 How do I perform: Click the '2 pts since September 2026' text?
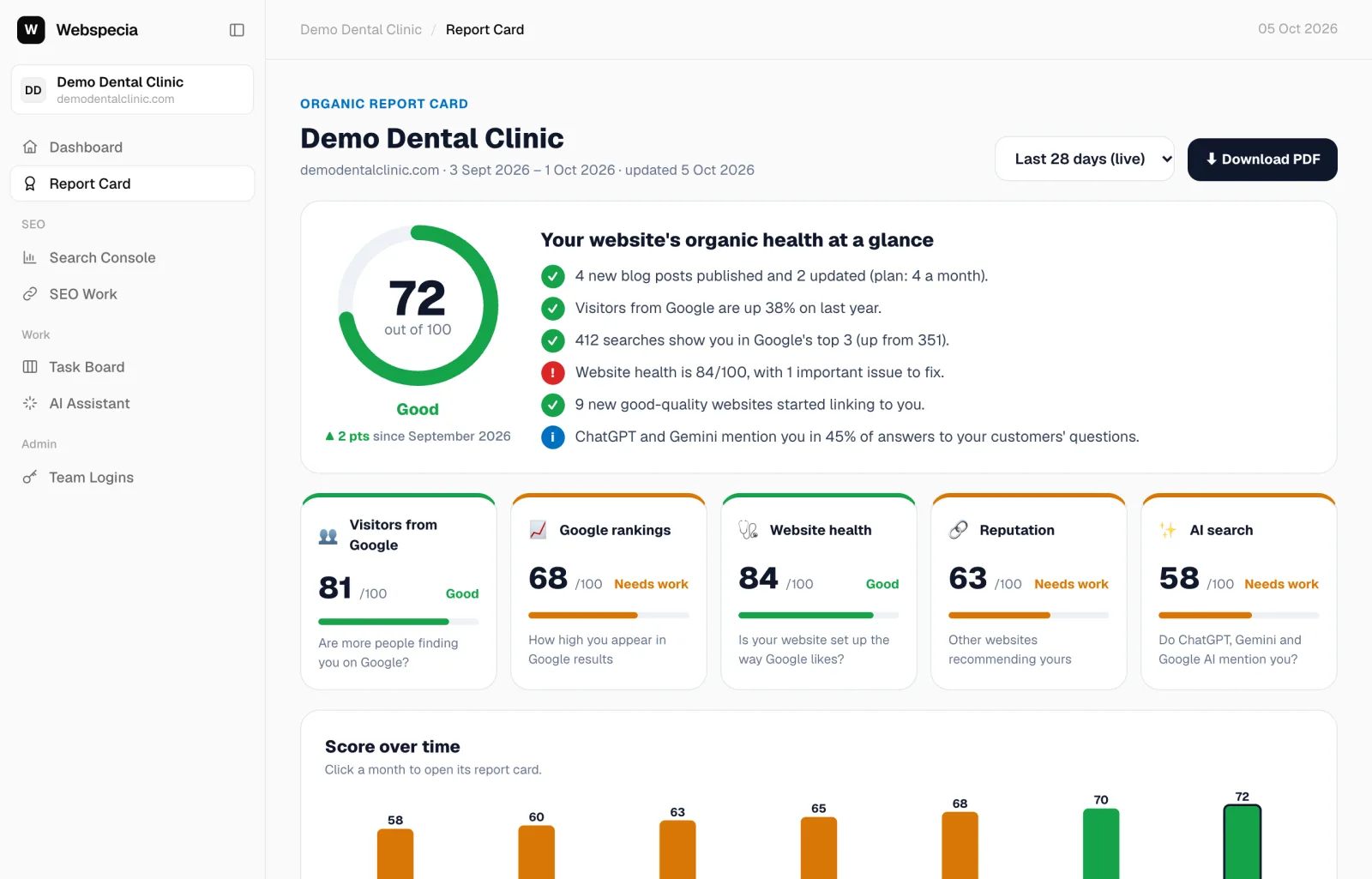pyautogui.click(x=424, y=436)
